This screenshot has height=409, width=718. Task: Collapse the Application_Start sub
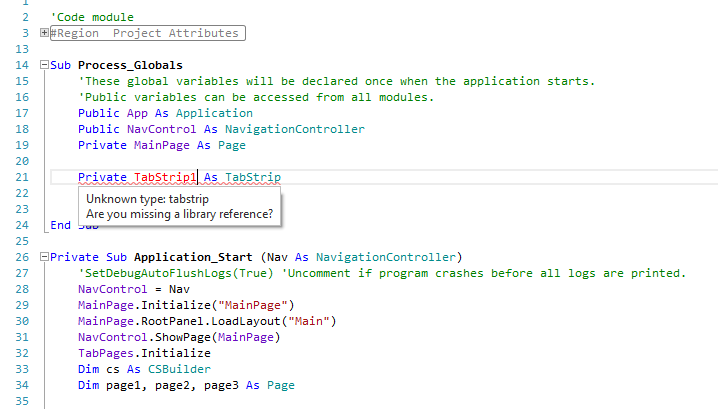[43, 257]
